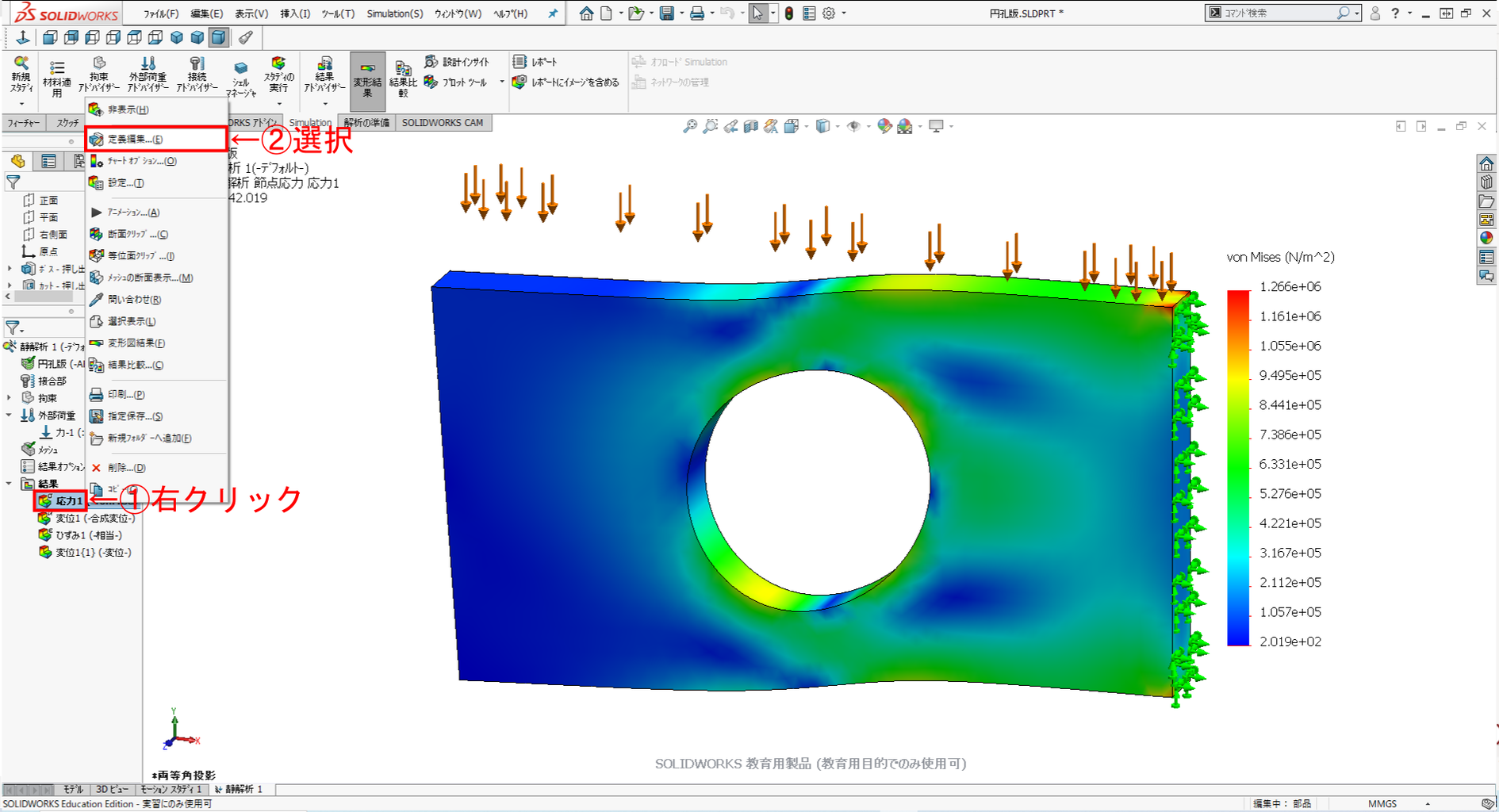
Task: Select 定義編集 (Edit Definition) in context menu
Action: click(156, 139)
